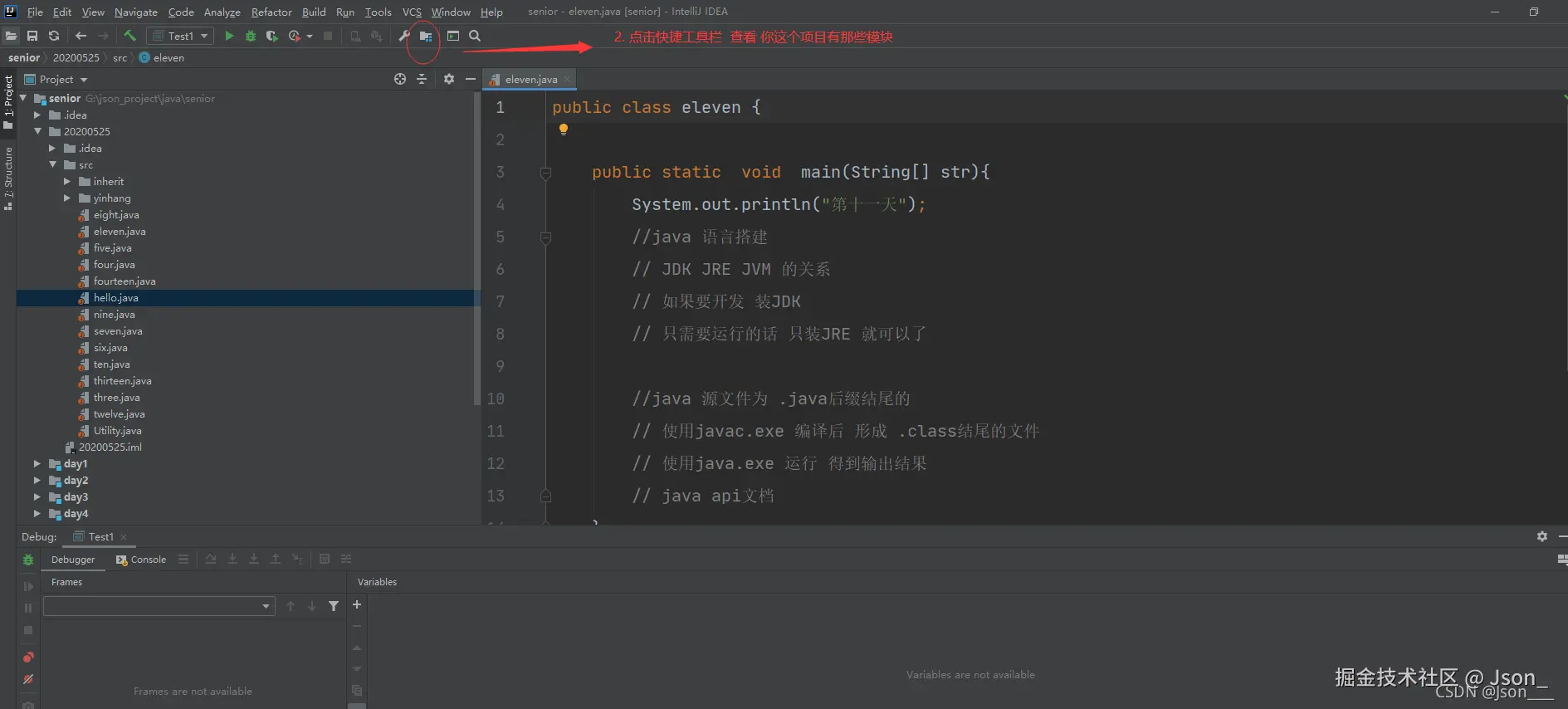Open the IDE settings wrench icon
This screenshot has width=1568, height=709.
pos(404,36)
